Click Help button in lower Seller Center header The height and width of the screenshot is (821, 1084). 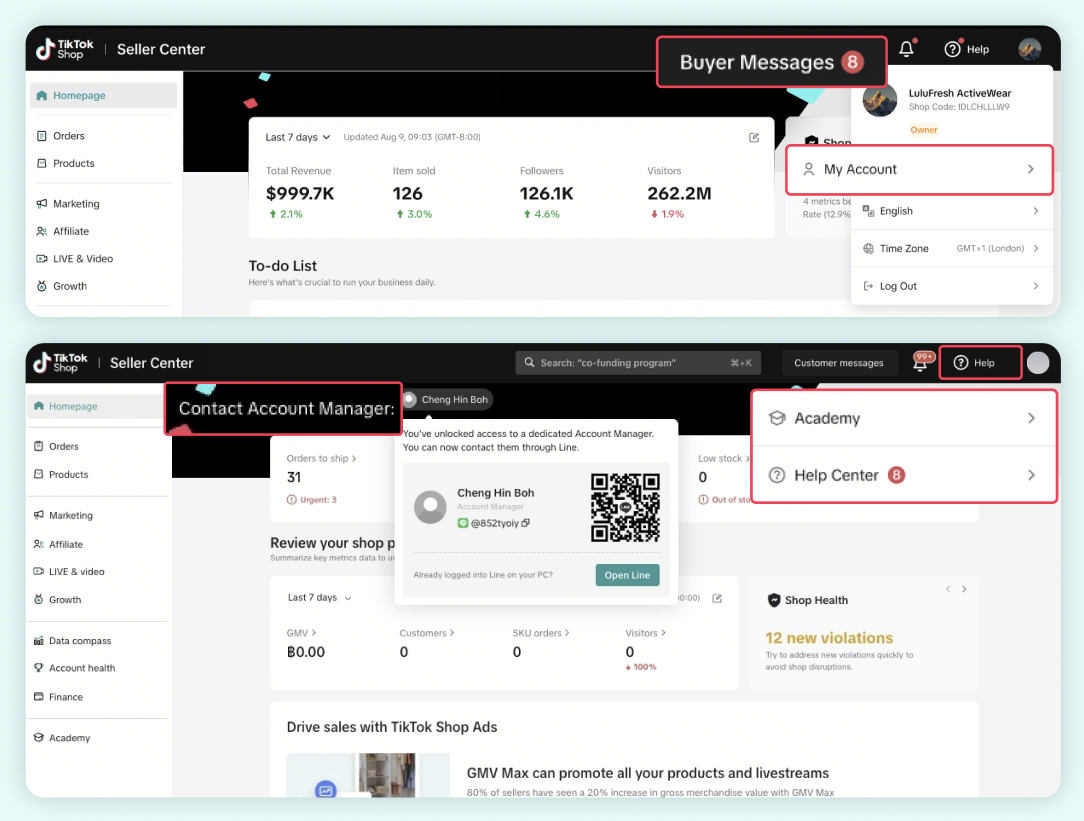[x=979, y=363]
